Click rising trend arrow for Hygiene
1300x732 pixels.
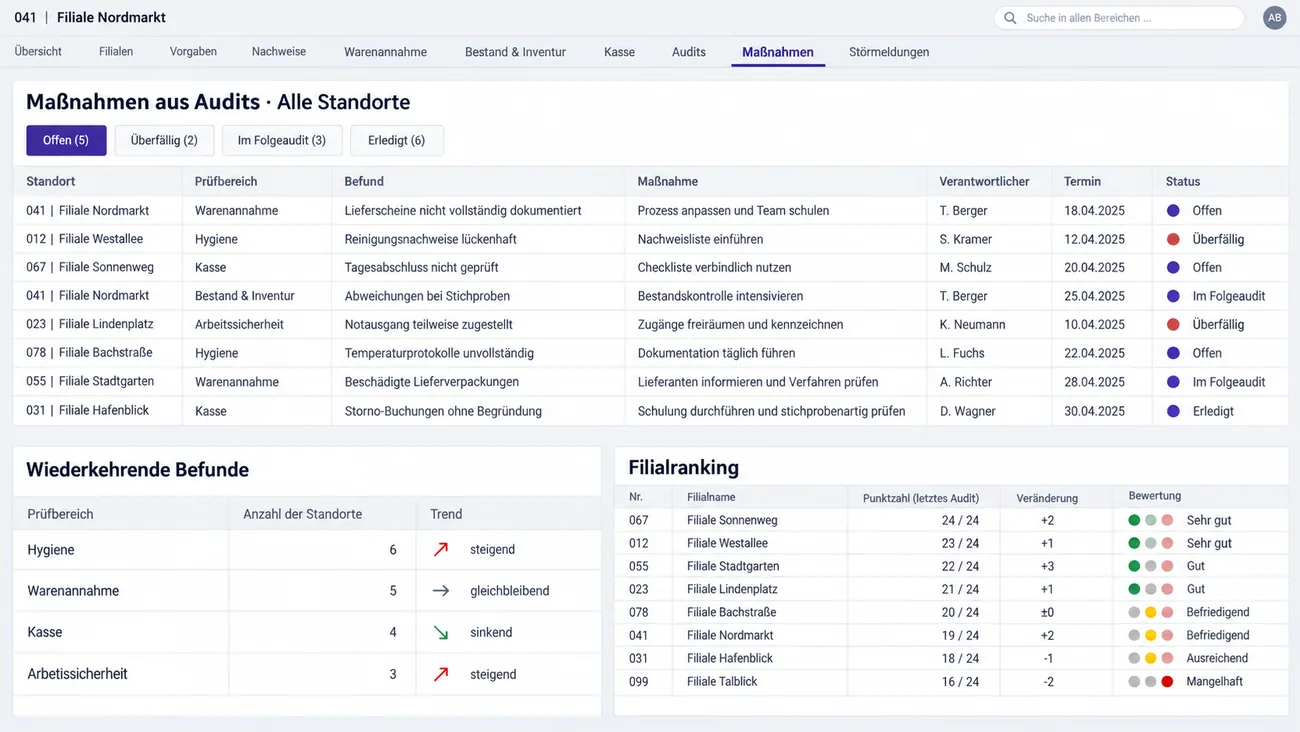[441, 549]
